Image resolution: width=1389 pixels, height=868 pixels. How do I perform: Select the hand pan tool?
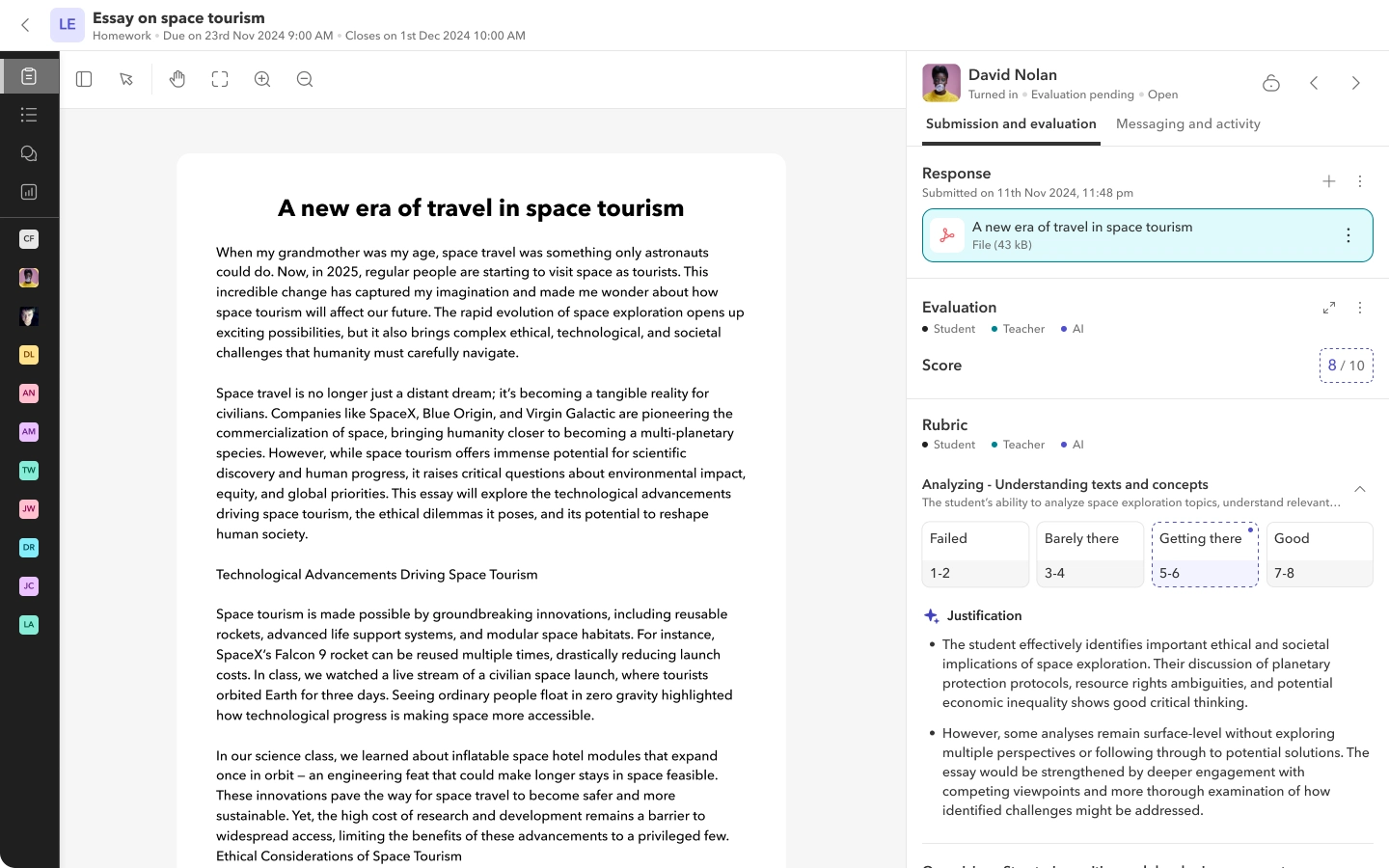pyautogui.click(x=177, y=79)
